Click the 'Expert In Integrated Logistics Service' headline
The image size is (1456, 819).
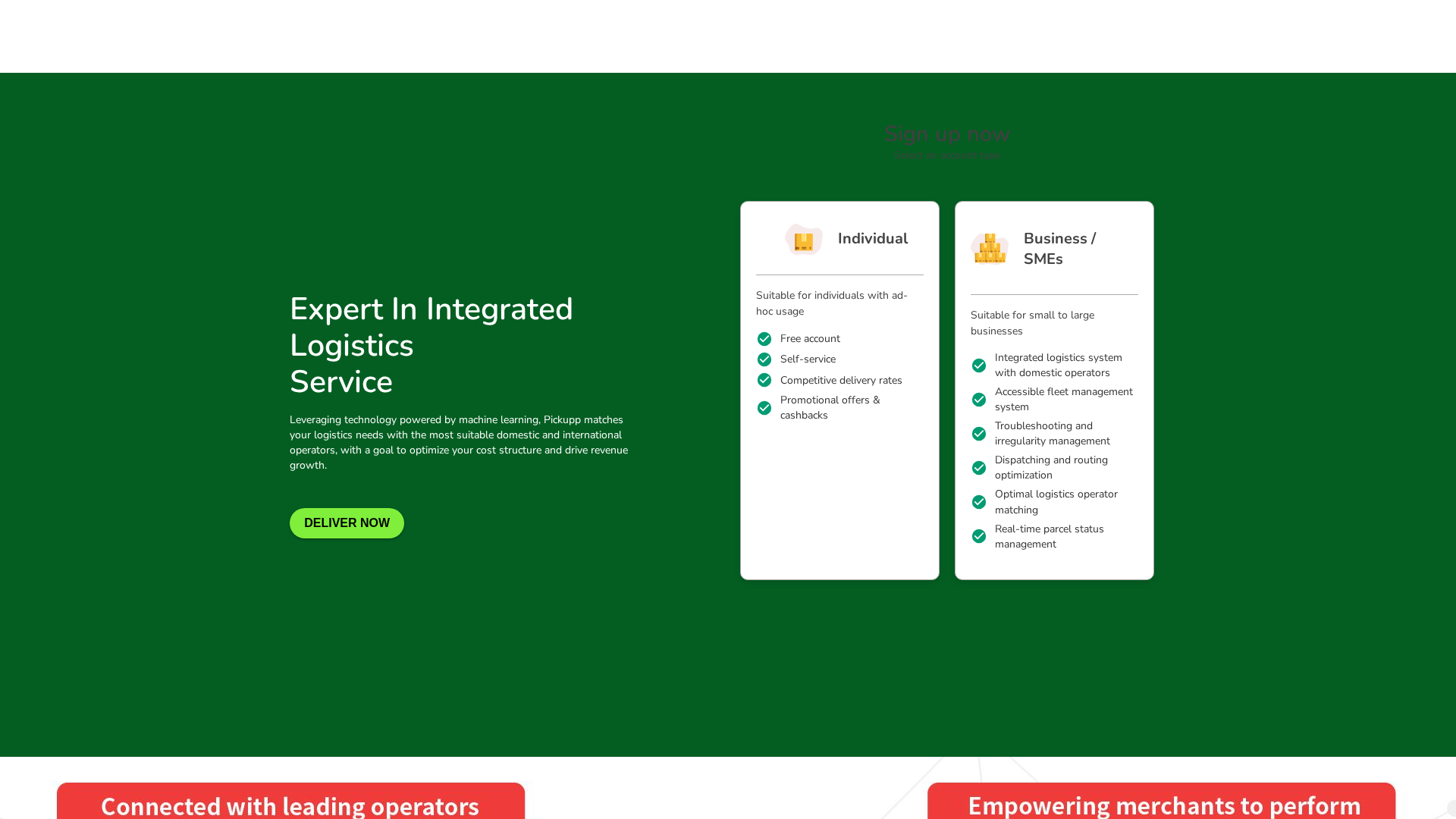[431, 346]
